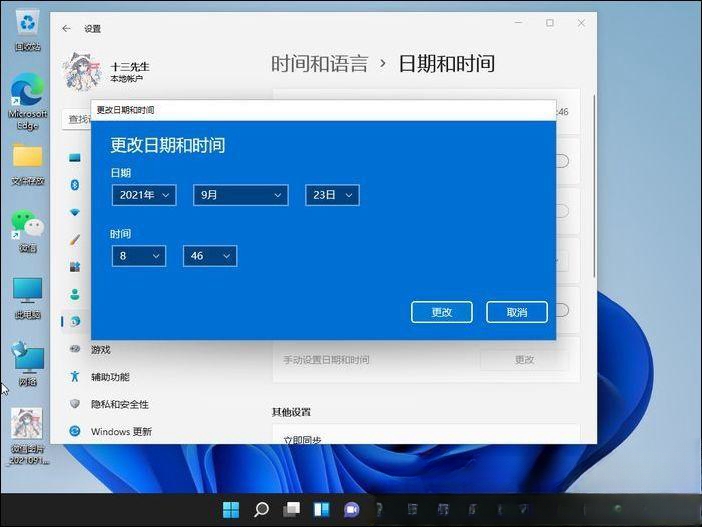702x527 pixels.
Task: Open the Widgets icon on the taskbar
Action: pyautogui.click(x=321, y=510)
